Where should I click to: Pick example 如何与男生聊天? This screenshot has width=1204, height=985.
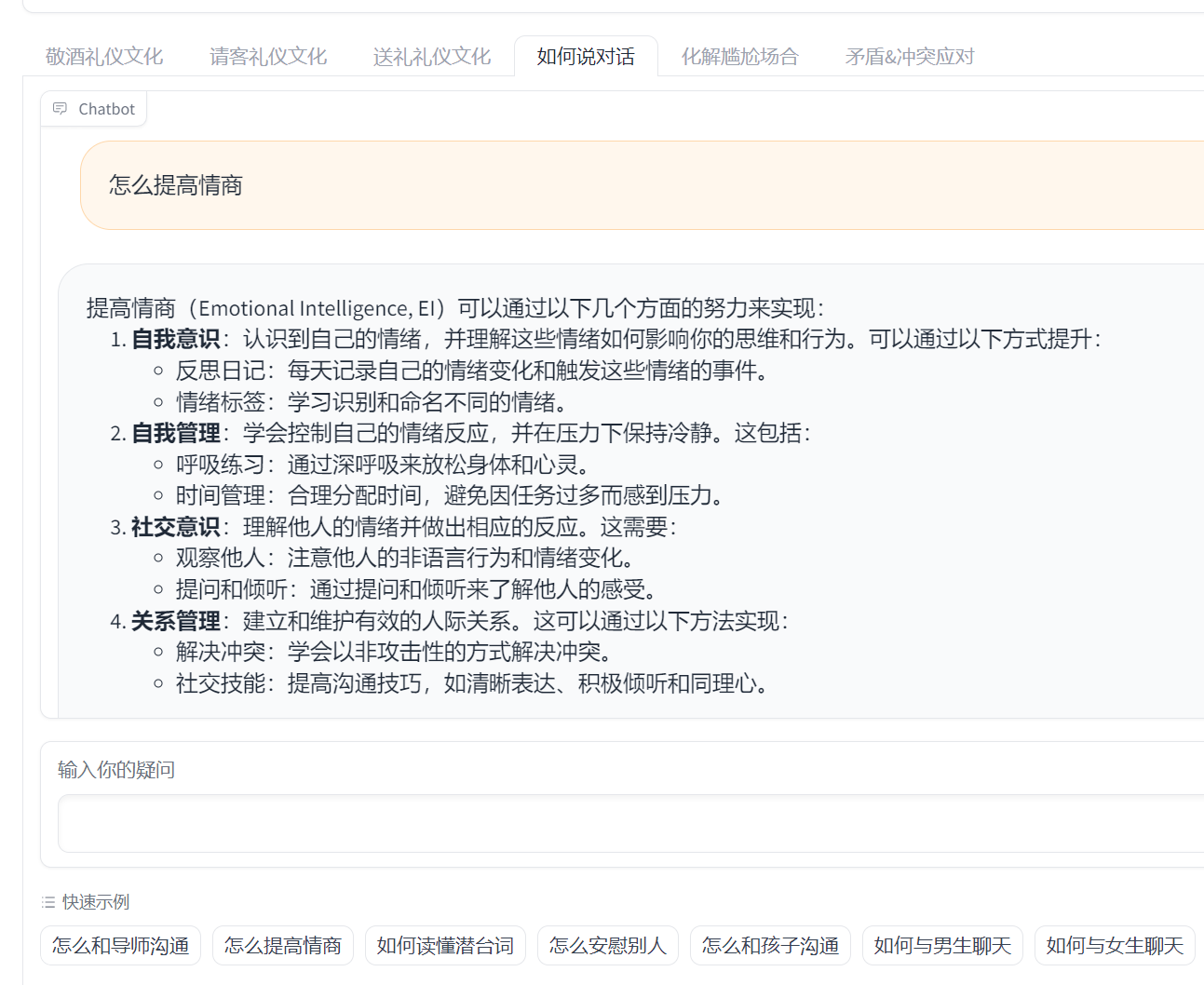(x=942, y=946)
